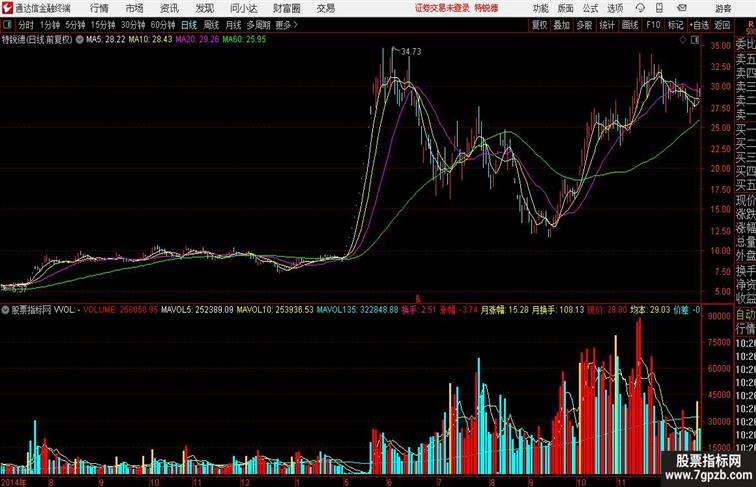Click the 现价 row in right quote panel
This screenshot has width=756, height=487.
coord(745,200)
